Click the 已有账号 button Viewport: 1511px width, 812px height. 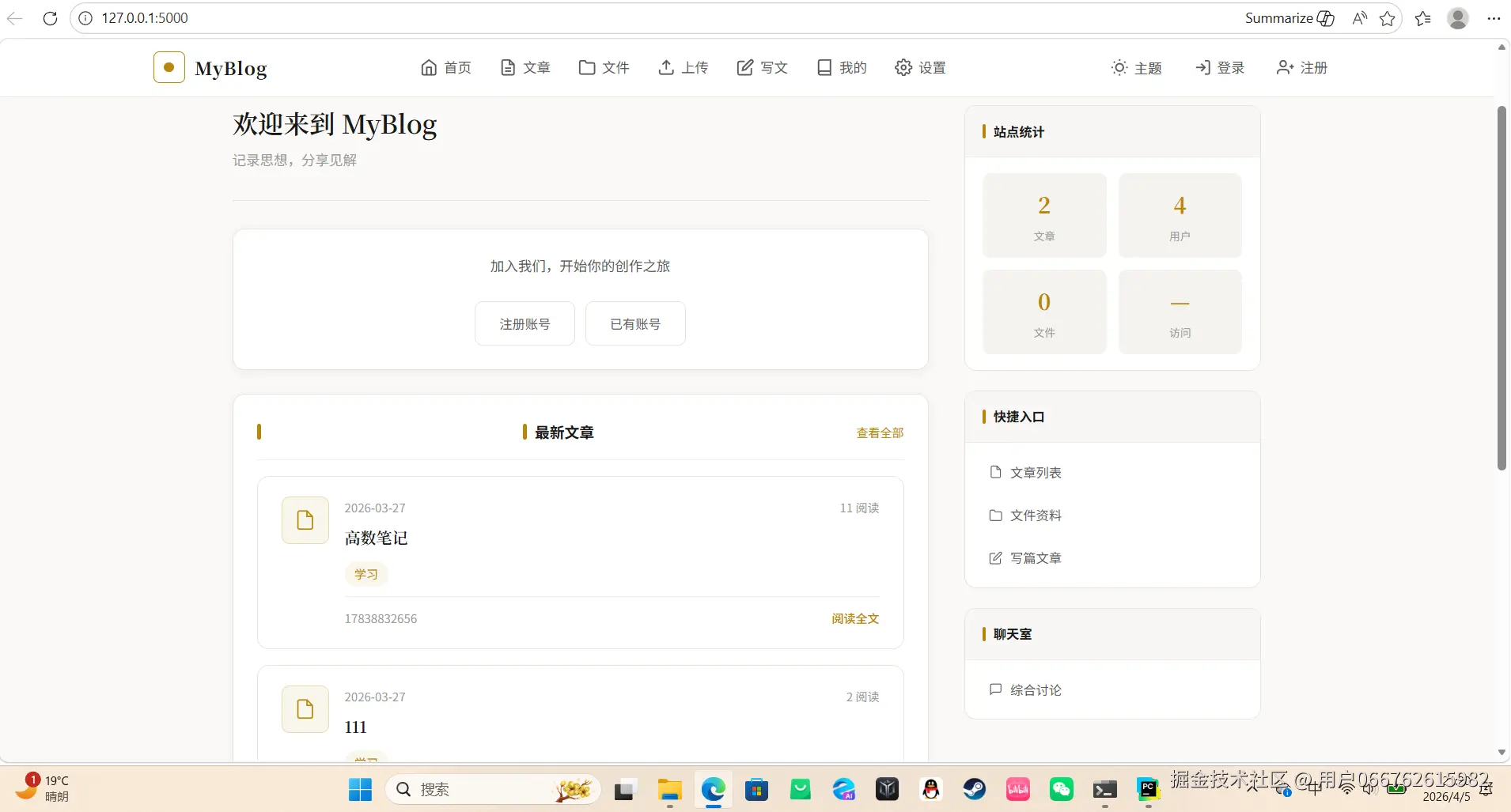coord(635,323)
